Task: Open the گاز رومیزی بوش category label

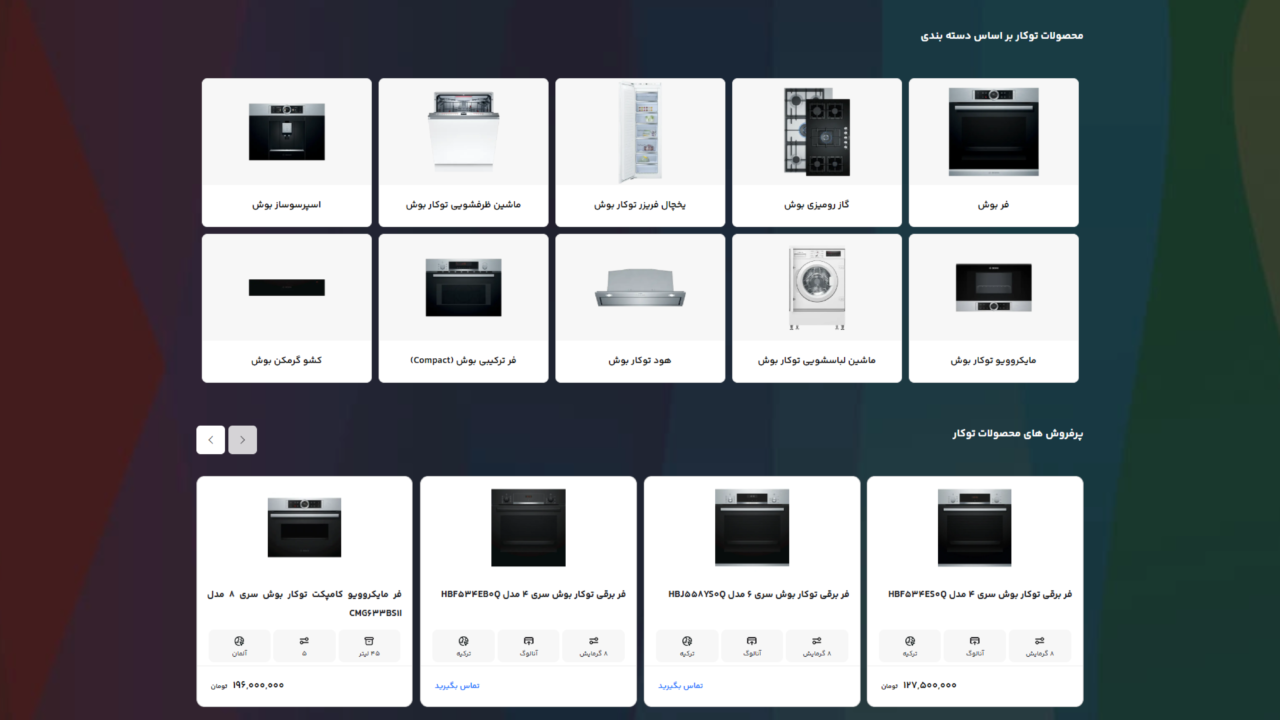Action: coord(816,205)
